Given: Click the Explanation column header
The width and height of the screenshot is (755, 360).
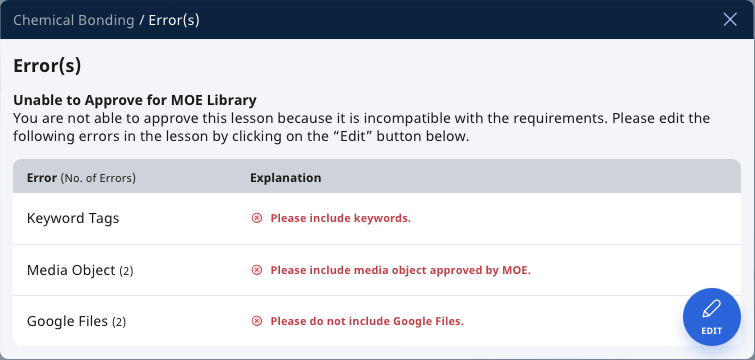Looking at the screenshot, I should pos(286,178).
